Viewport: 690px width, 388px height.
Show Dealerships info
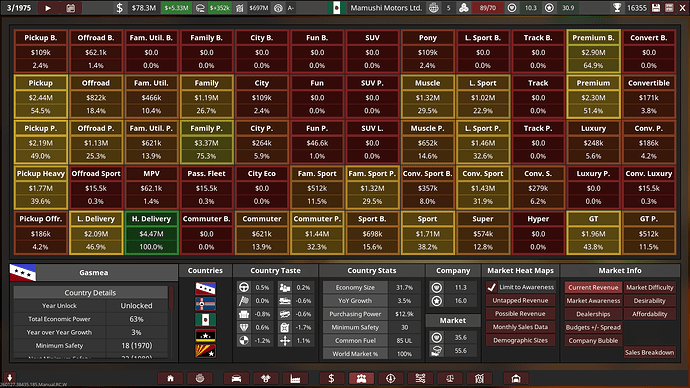tap(593, 314)
